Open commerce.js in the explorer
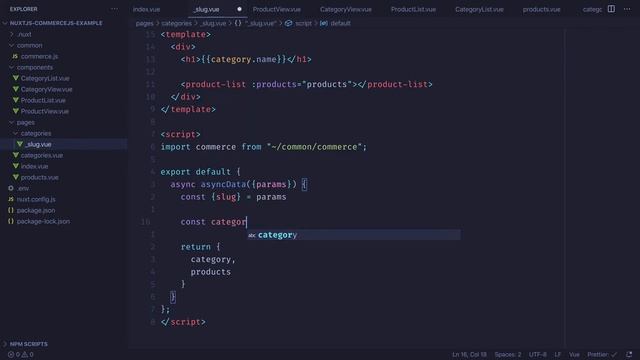This screenshot has width=640, height=360. point(39,56)
